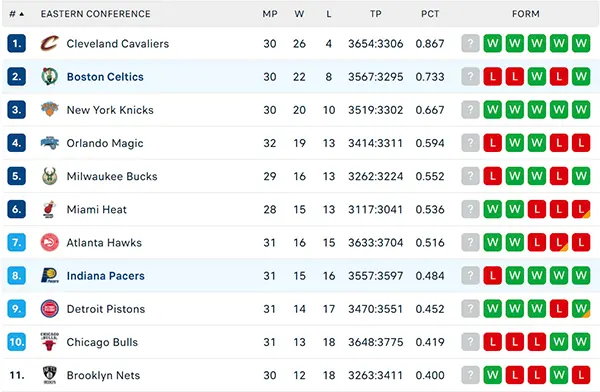Viewport: 600px width, 392px height.
Task: Open the Boston Celtics logo icon
Action: (x=50, y=77)
